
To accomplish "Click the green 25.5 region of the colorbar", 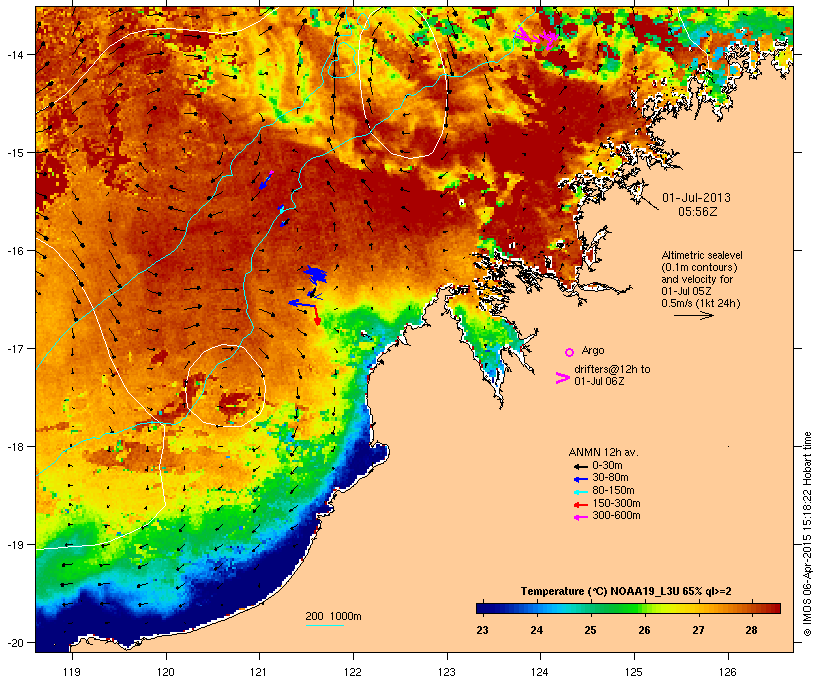I will tap(617, 608).
